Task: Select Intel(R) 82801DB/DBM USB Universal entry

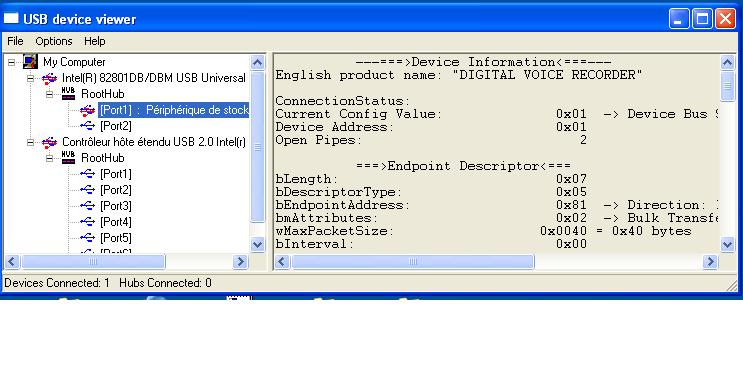Action: [x=154, y=78]
